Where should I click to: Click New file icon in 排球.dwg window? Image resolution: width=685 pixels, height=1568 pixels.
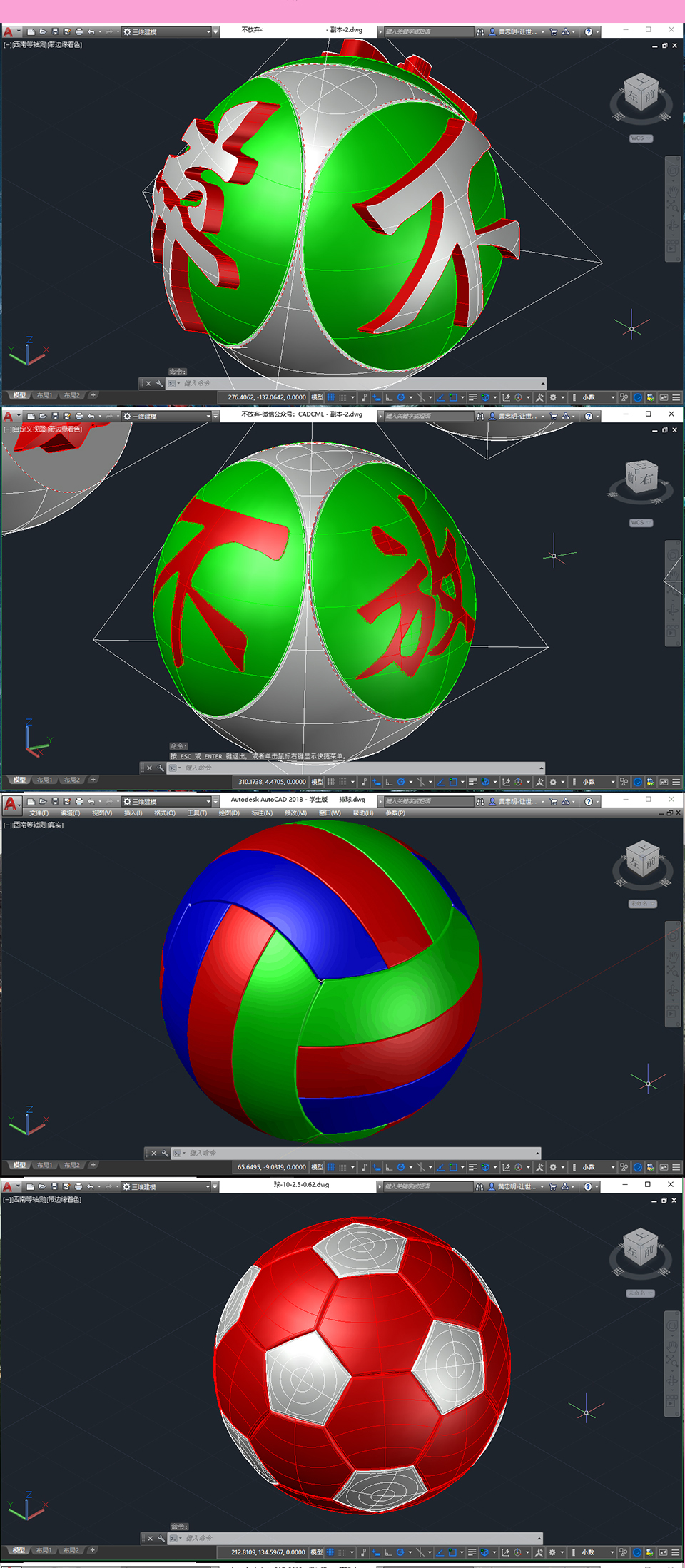31,802
